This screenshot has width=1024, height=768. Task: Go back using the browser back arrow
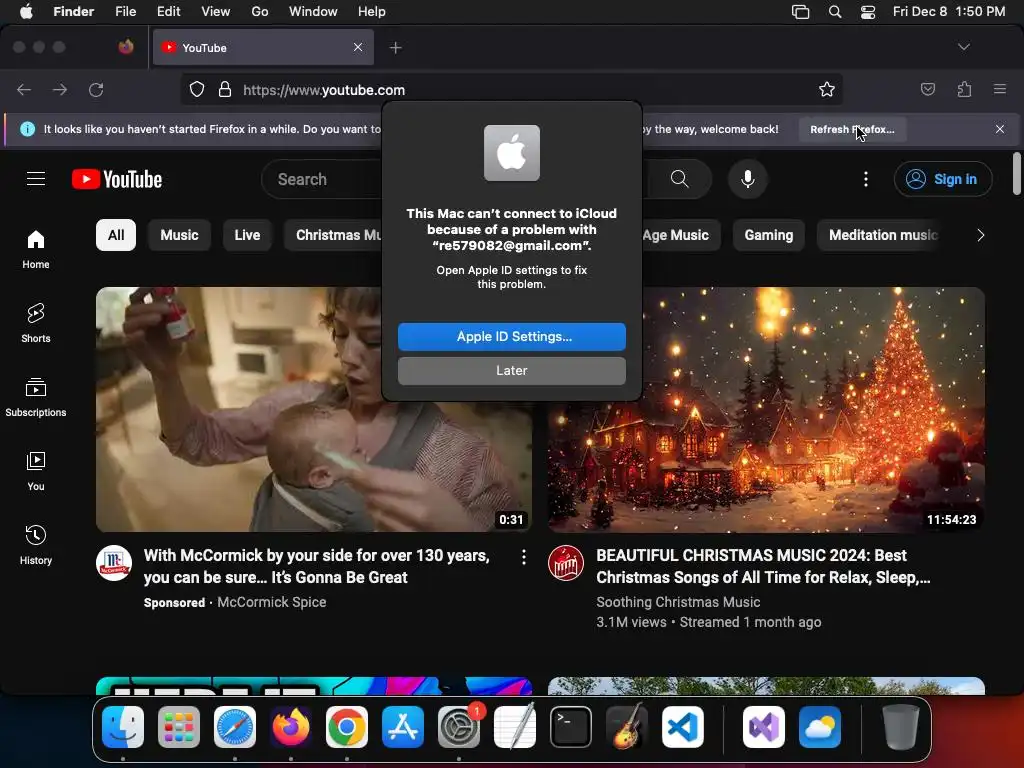(24, 89)
